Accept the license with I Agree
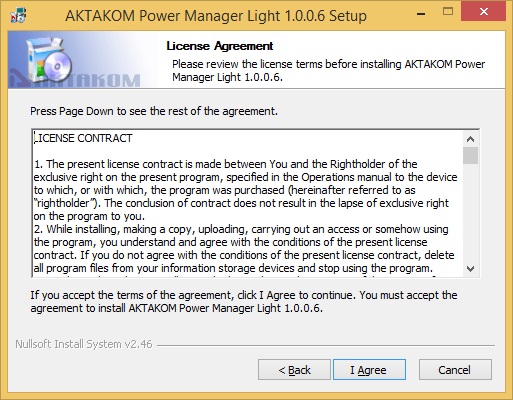This screenshot has width=513, height=400. pos(369,370)
